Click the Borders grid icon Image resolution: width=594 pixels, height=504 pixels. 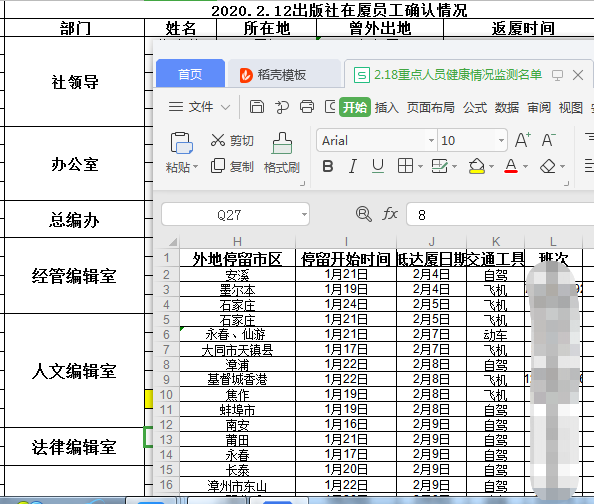pyautogui.click(x=405, y=166)
